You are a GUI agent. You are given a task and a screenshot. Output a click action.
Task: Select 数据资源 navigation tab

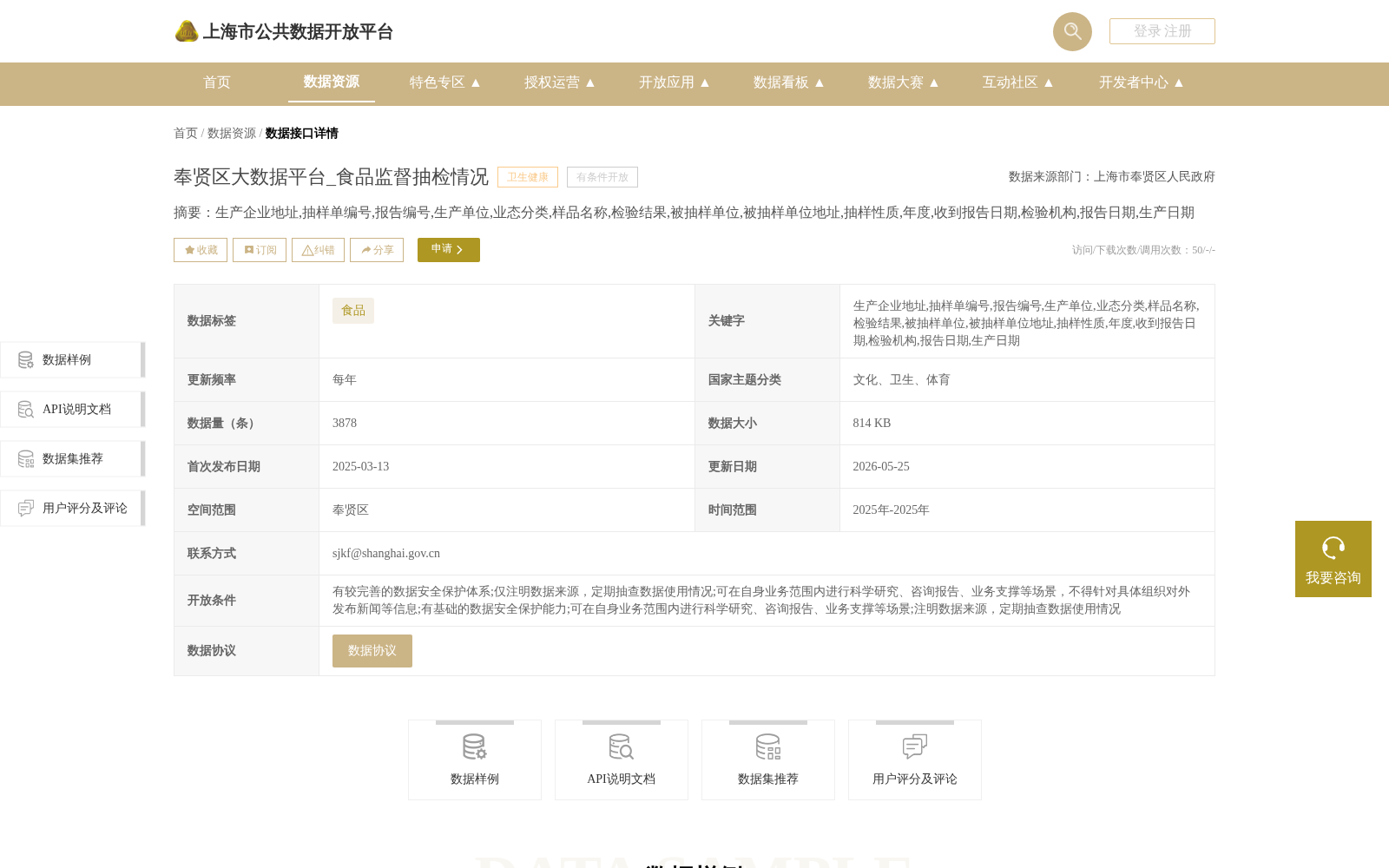pos(332,82)
